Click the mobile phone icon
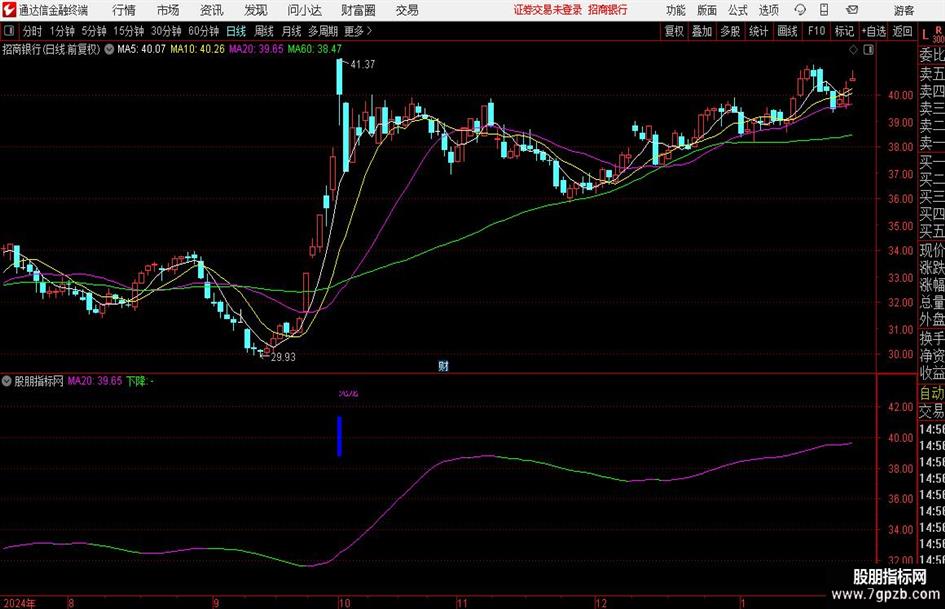Image resolution: width=945 pixels, height=609 pixels. coord(824,10)
